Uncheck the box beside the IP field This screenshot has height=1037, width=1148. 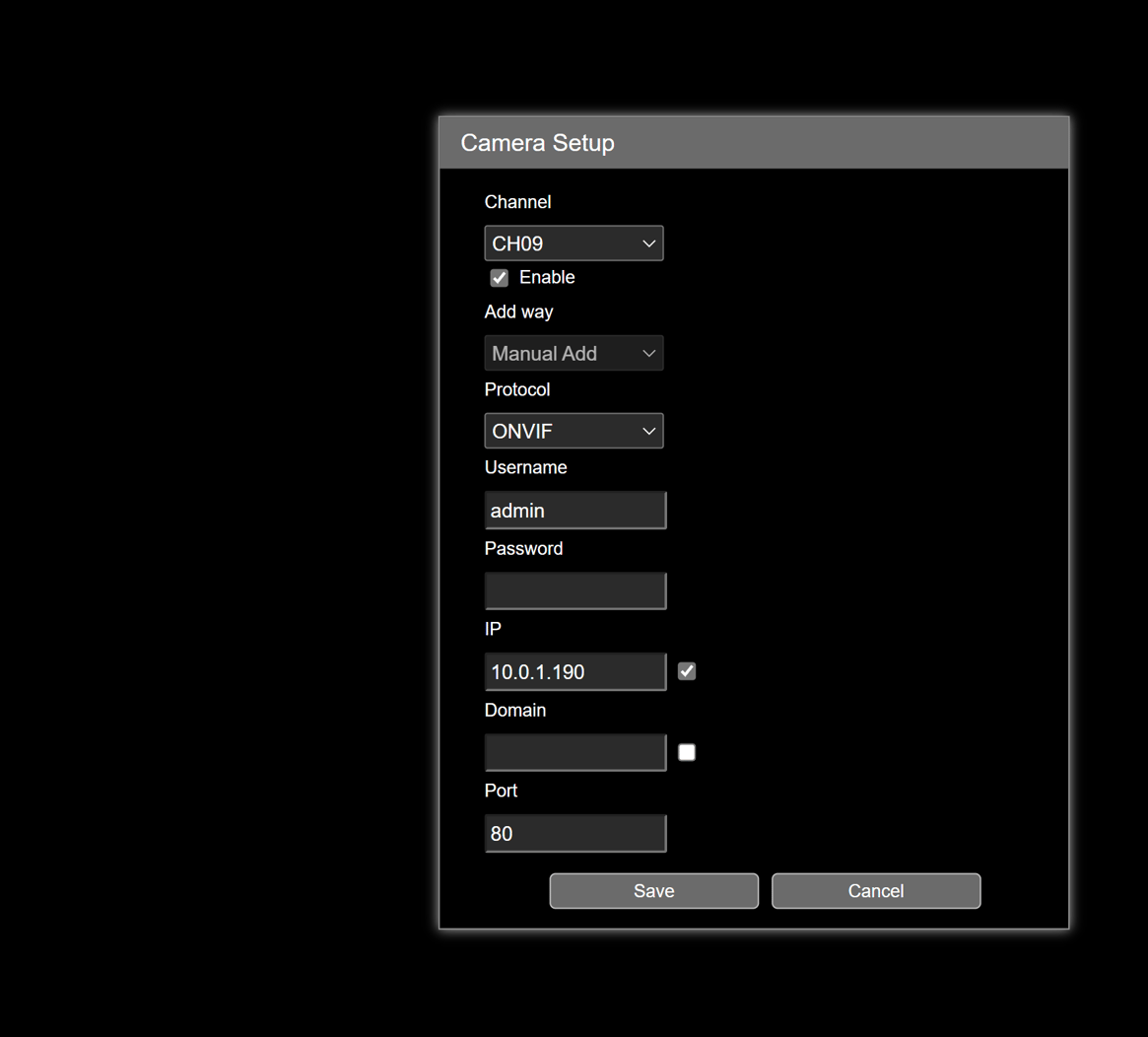point(686,670)
